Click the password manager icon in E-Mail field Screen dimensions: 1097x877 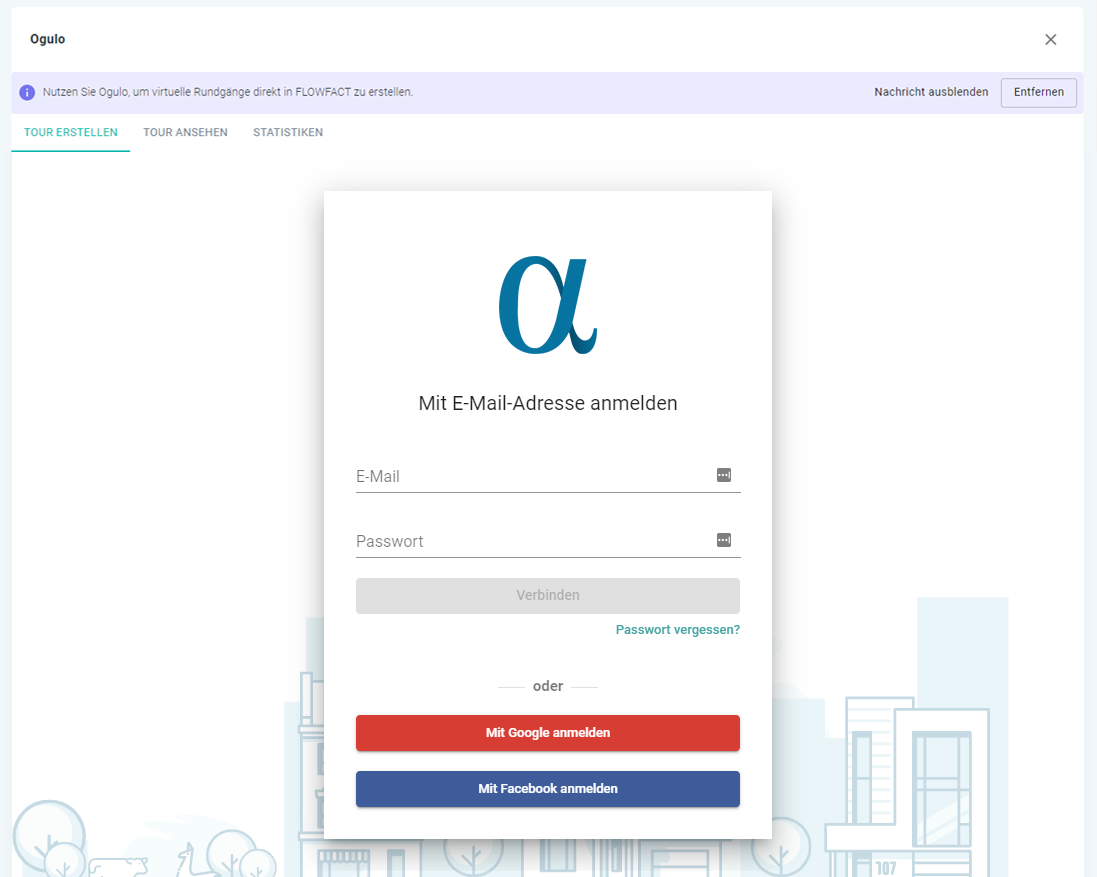724,476
